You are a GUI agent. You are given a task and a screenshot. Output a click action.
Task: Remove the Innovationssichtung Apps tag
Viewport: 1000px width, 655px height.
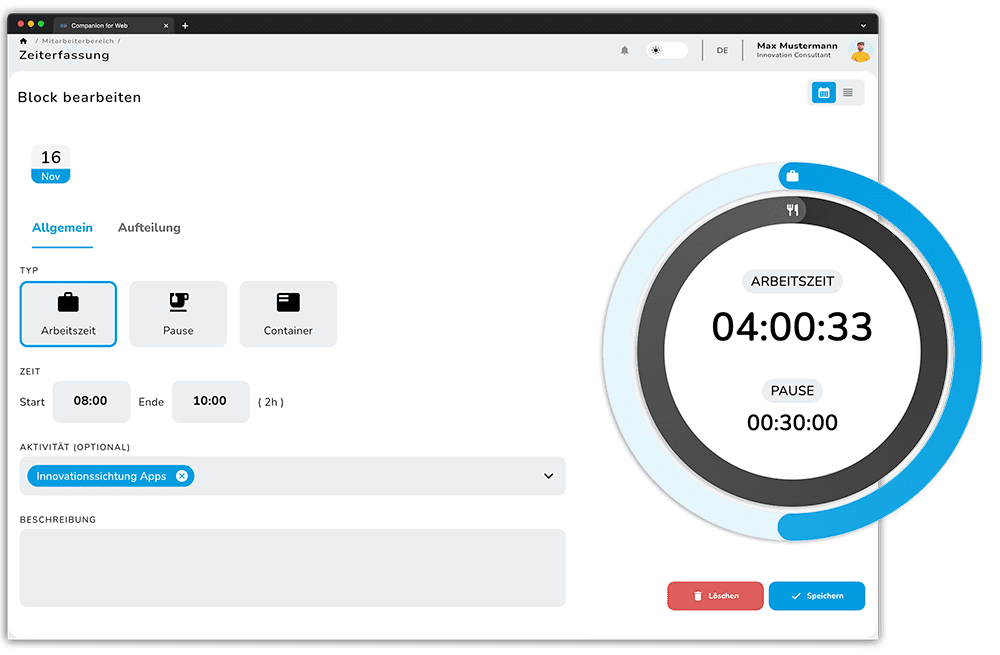coord(181,476)
